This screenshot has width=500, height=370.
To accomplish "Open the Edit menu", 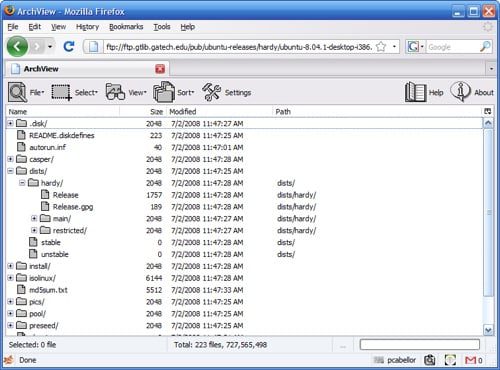I will [34, 27].
